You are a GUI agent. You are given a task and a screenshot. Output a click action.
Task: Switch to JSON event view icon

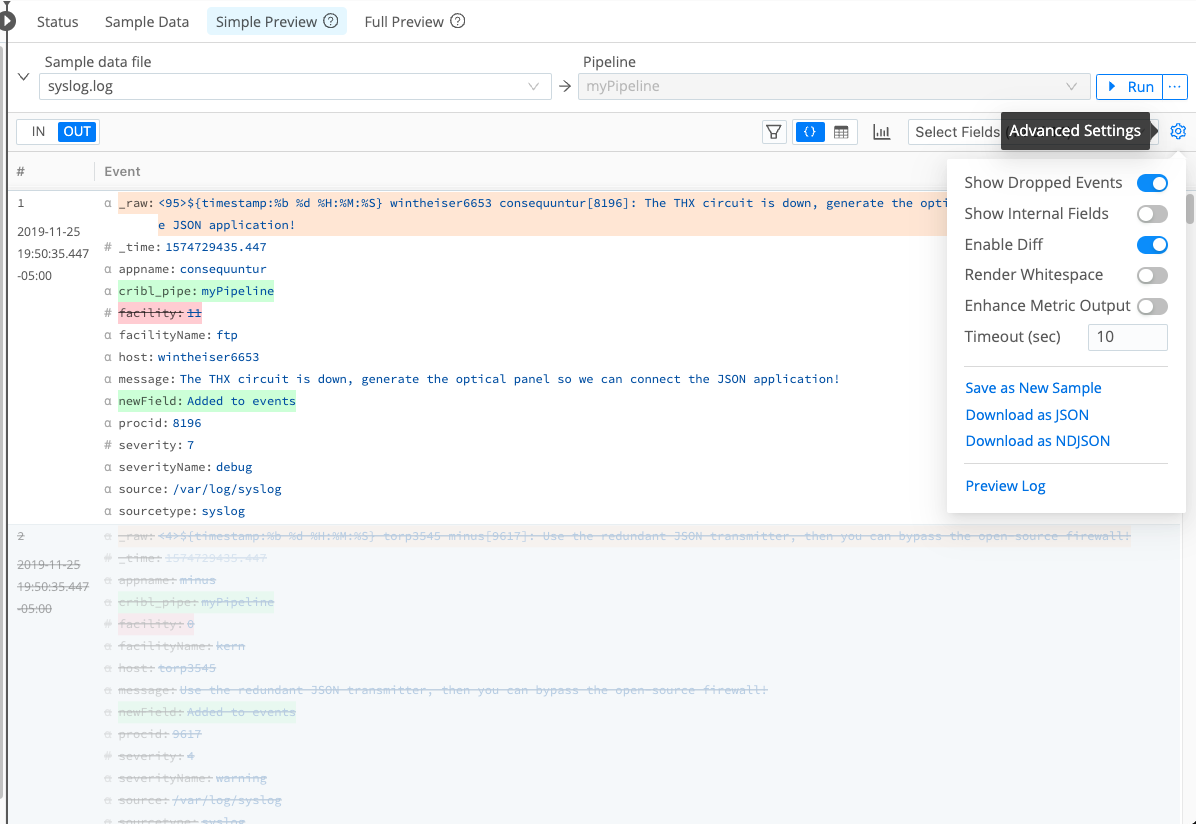(x=810, y=132)
